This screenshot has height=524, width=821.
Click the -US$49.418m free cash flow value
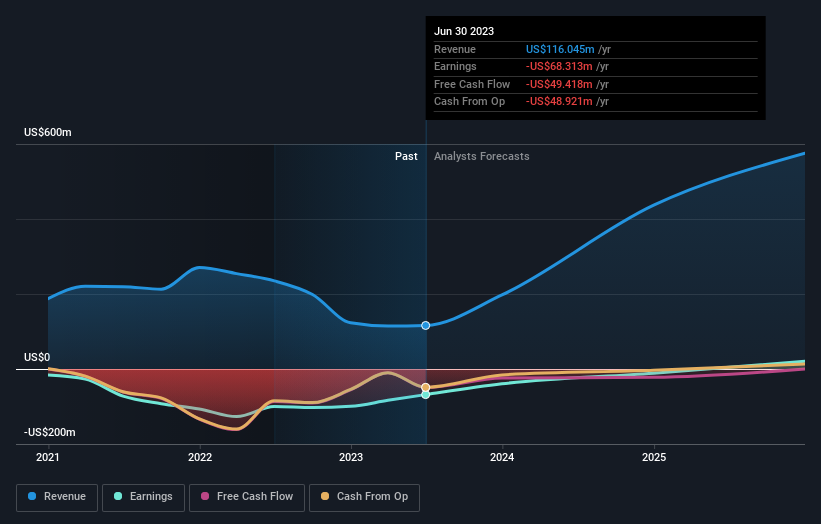click(559, 84)
